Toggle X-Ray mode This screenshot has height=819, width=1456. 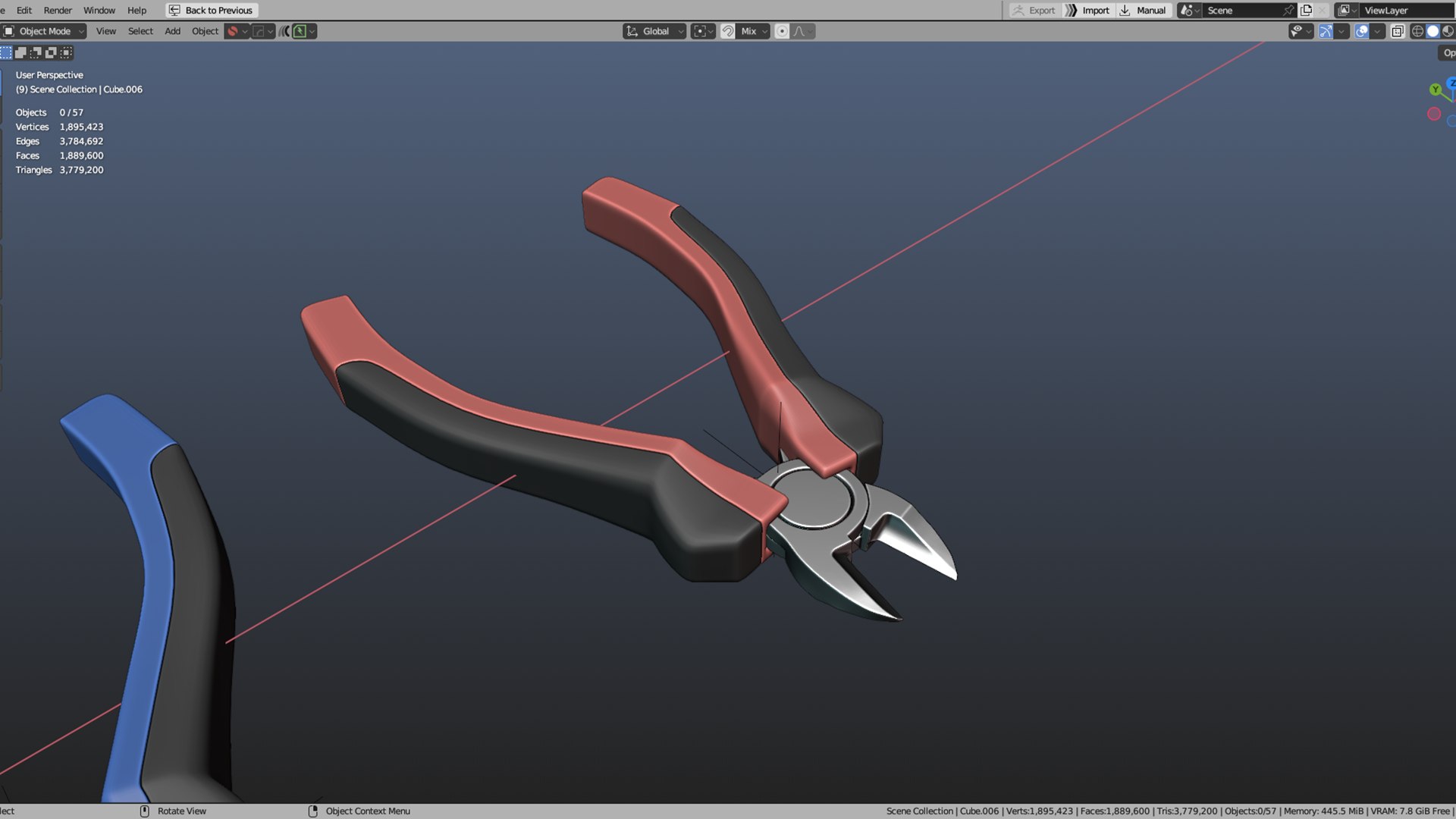click(1397, 31)
